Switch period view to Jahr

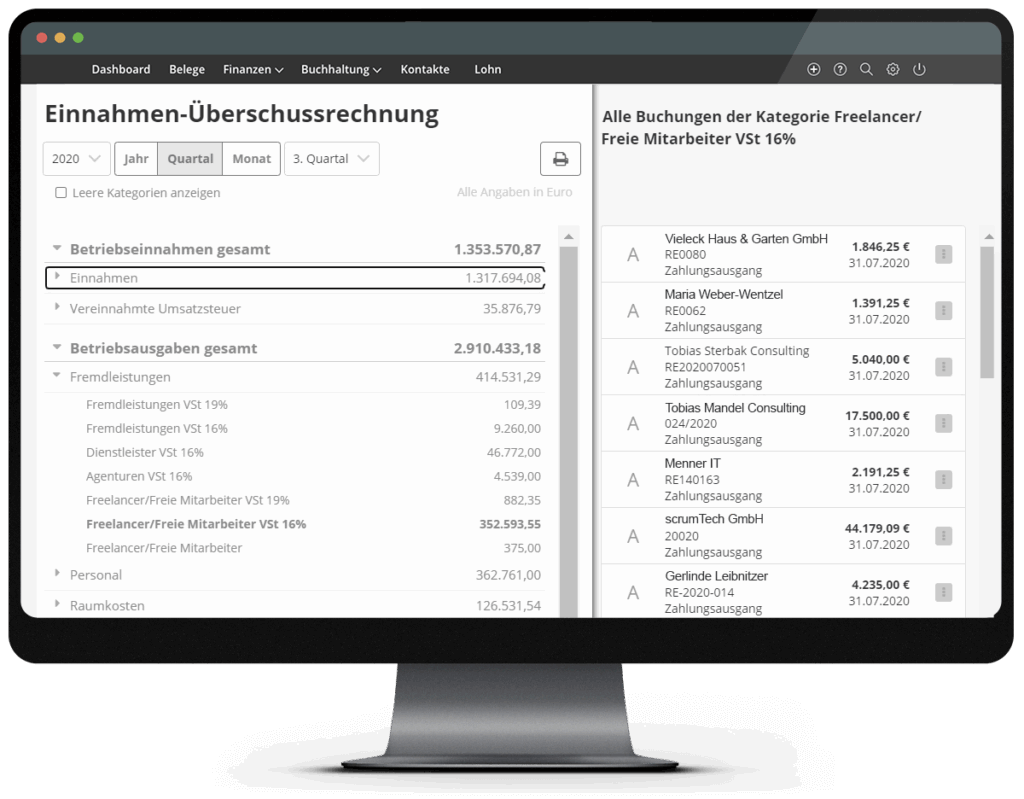136,159
